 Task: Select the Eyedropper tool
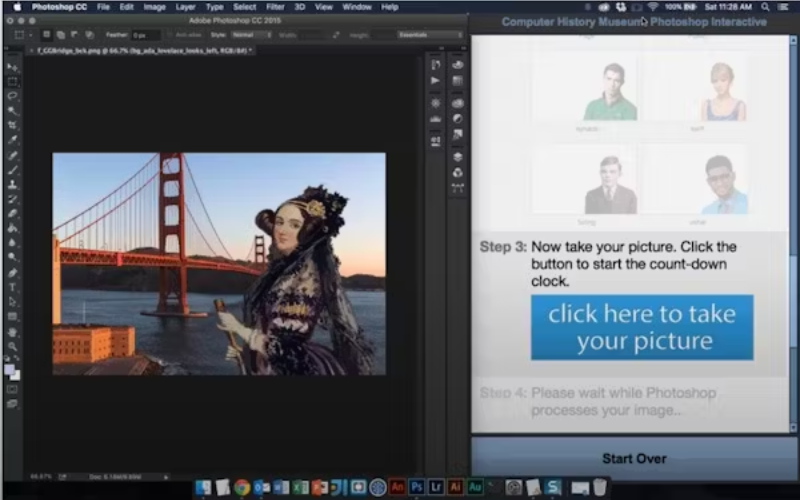tap(12, 140)
